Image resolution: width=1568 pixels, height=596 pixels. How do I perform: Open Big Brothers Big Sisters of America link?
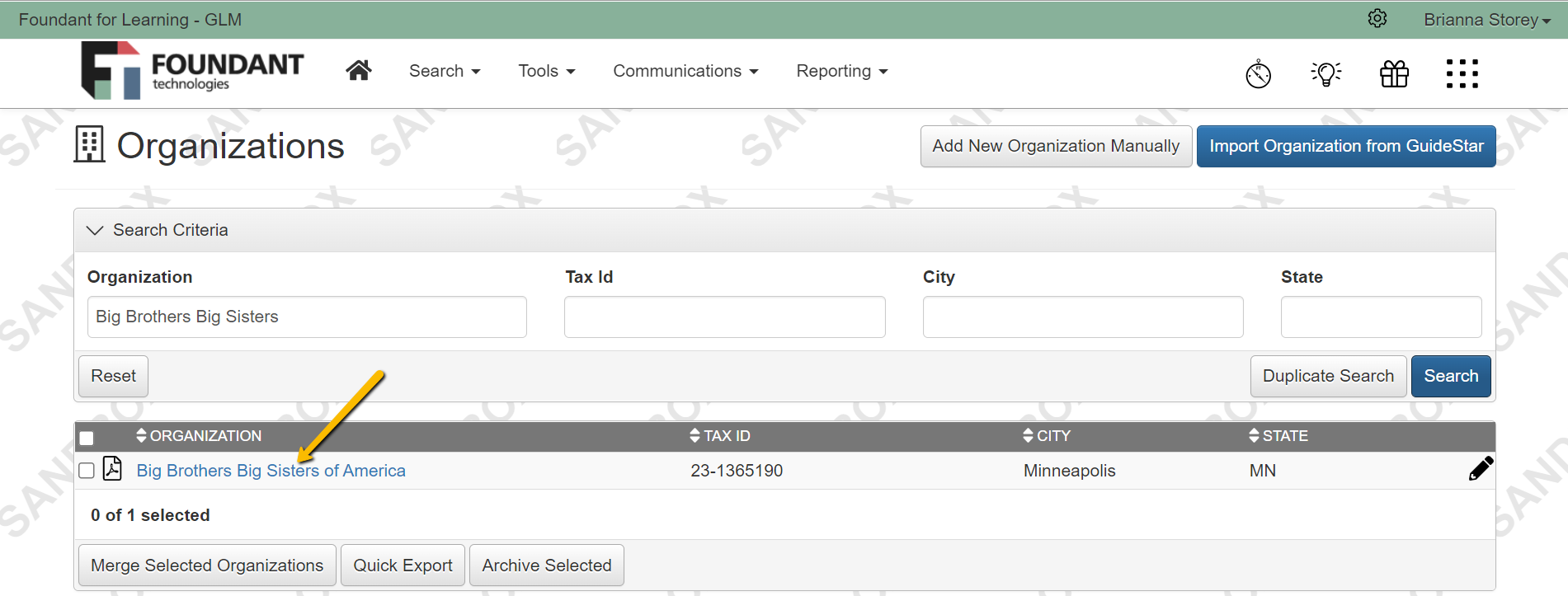271,471
